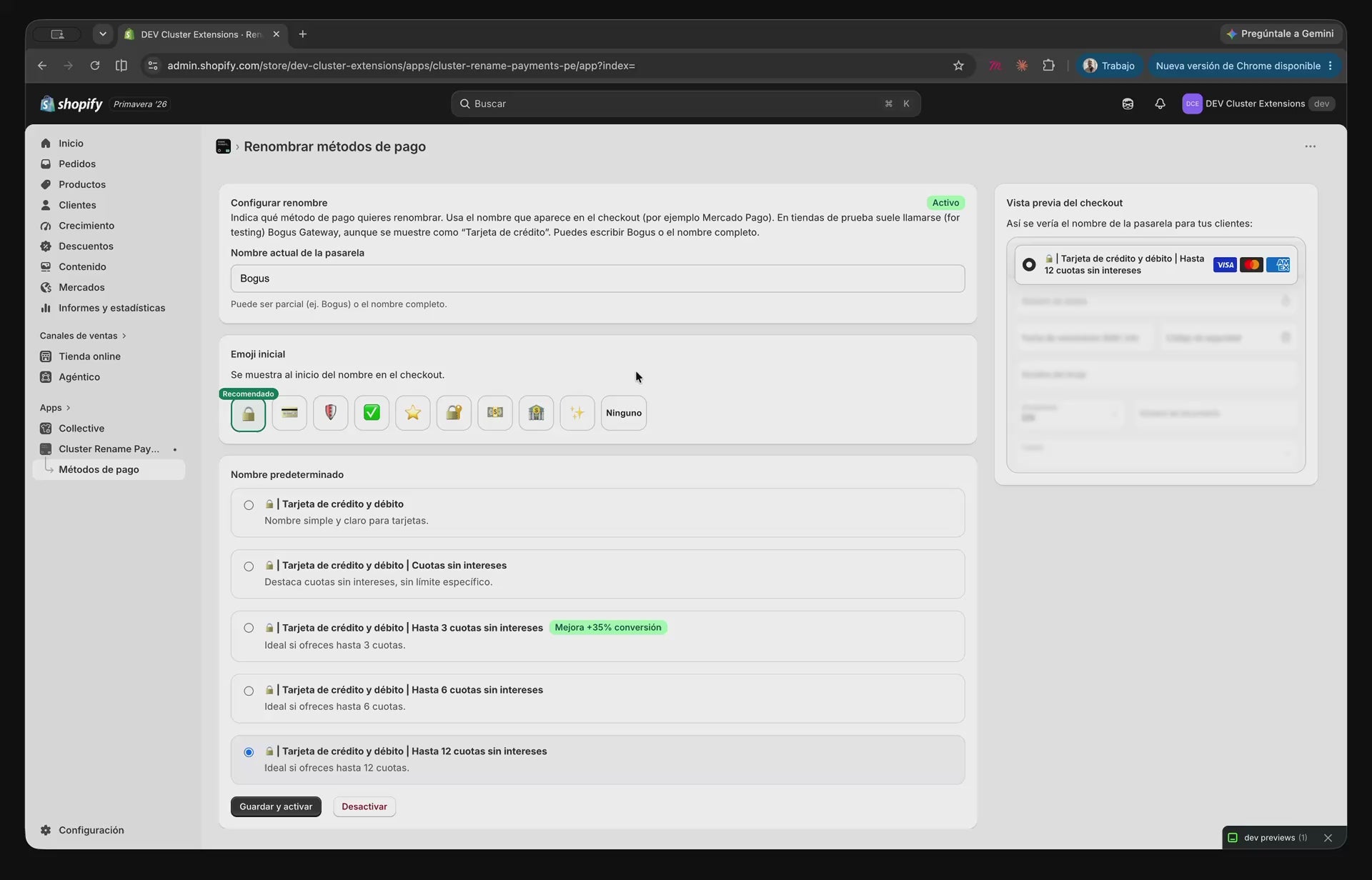Select the money banknote emoji option
The height and width of the screenshot is (880, 1372).
click(495, 413)
